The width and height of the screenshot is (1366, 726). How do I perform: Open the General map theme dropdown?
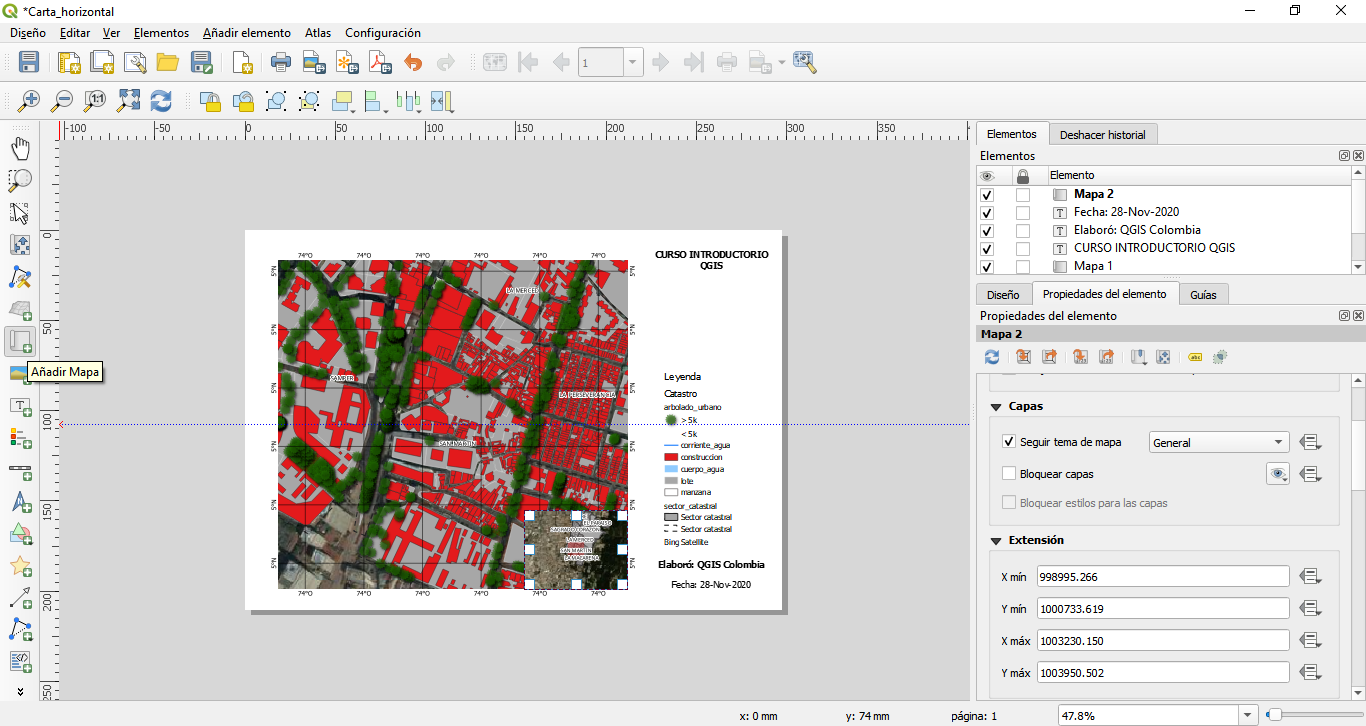[1218, 442]
